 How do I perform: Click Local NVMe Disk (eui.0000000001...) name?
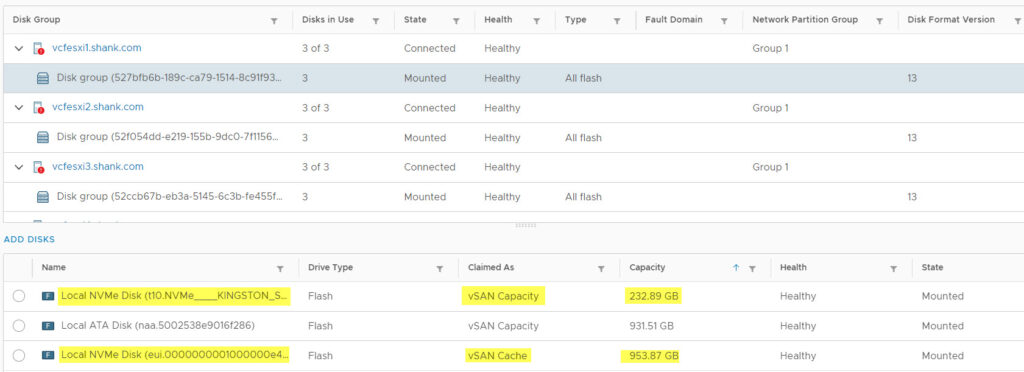[175, 356]
